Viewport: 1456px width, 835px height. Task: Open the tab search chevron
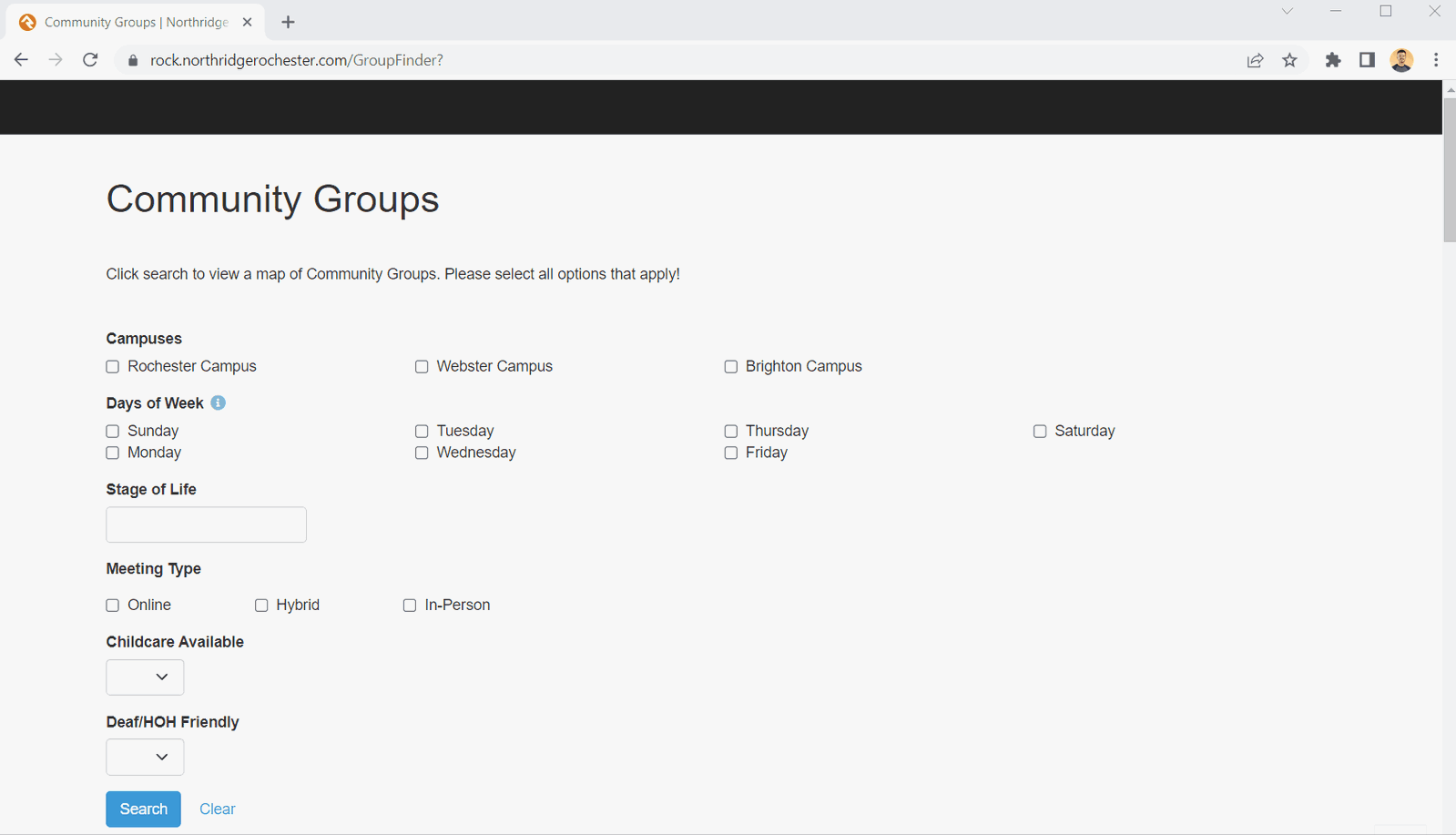(x=1287, y=12)
